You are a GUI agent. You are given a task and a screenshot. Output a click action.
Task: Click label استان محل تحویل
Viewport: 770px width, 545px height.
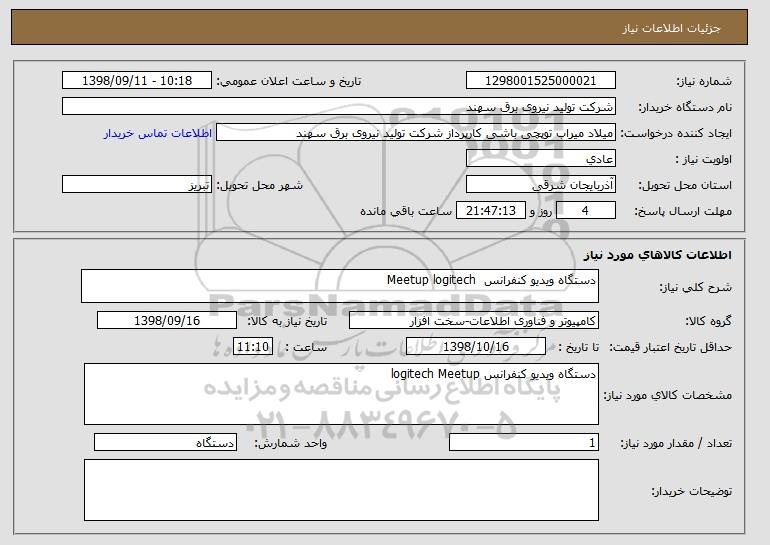[x=685, y=185]
